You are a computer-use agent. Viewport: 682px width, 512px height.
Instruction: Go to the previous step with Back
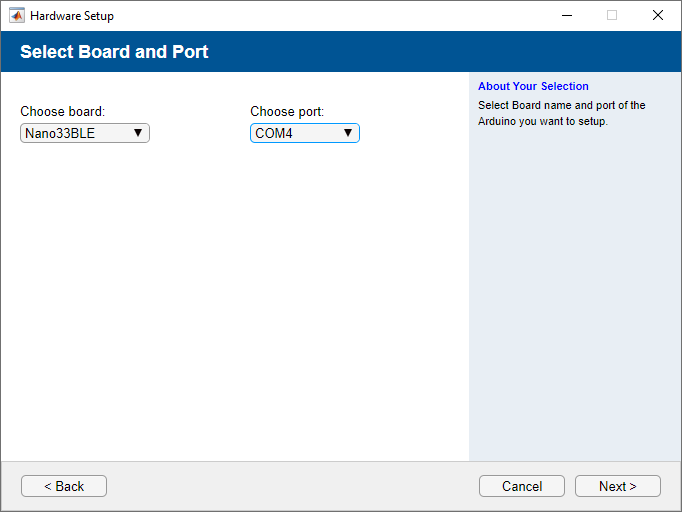point(64,486)
